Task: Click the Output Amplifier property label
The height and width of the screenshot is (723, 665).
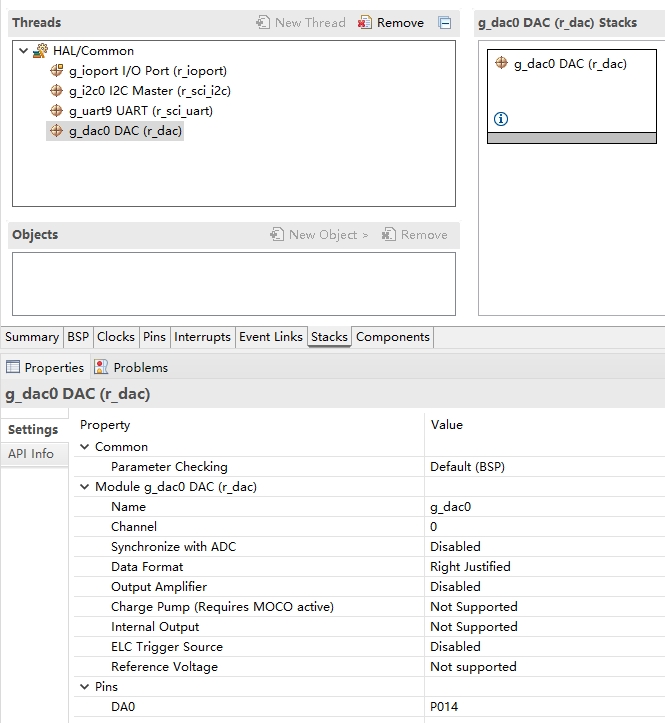Action: click(159, 587)
